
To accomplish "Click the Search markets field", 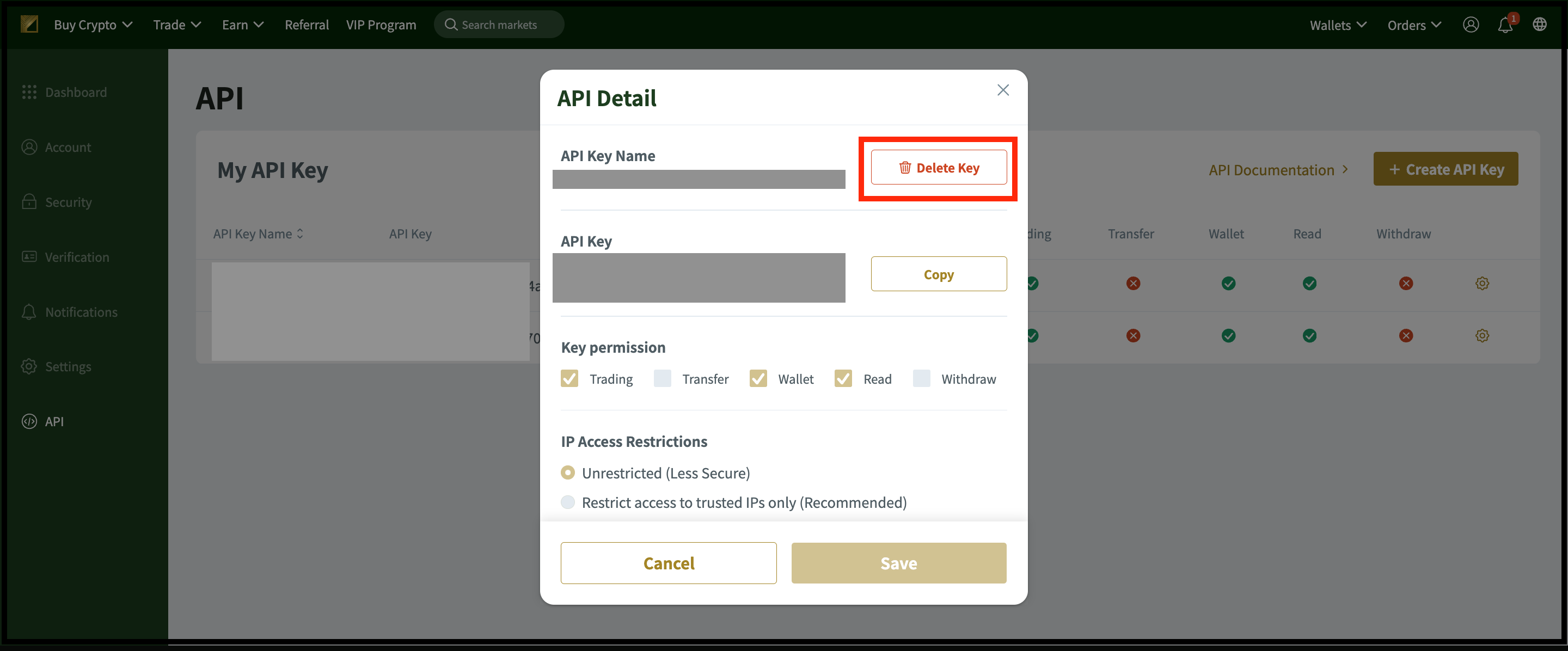I will pyautogui.click(x=499, y=25).
